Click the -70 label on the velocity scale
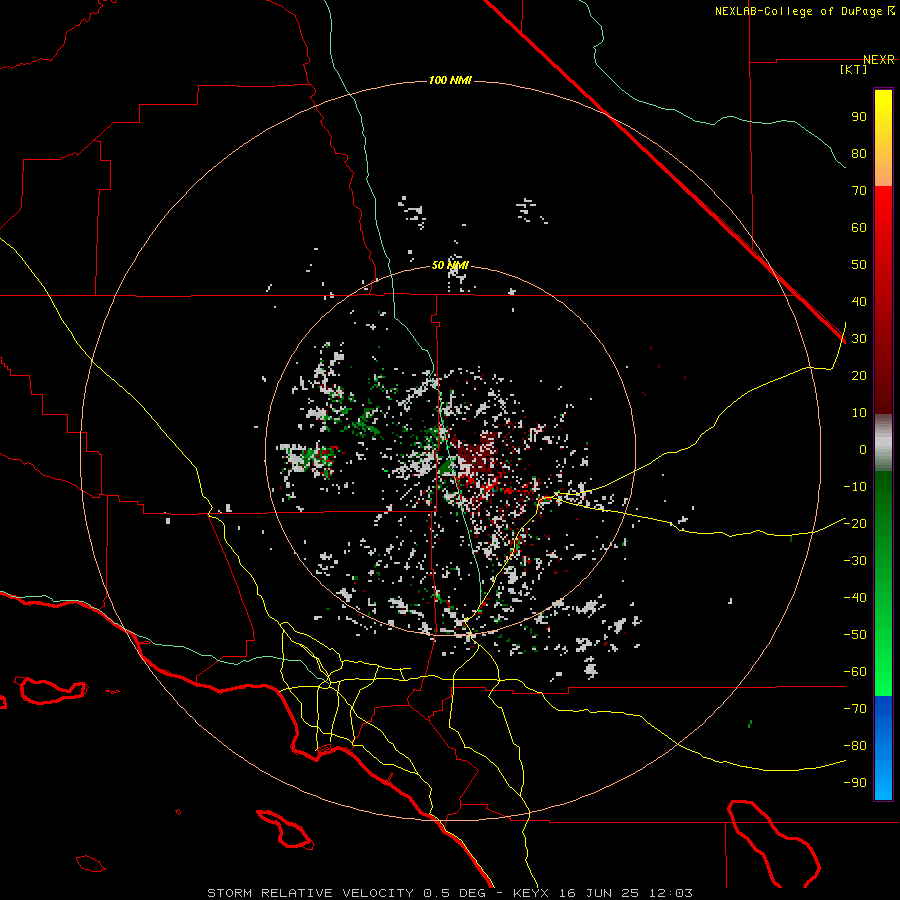 pos(855,708)
